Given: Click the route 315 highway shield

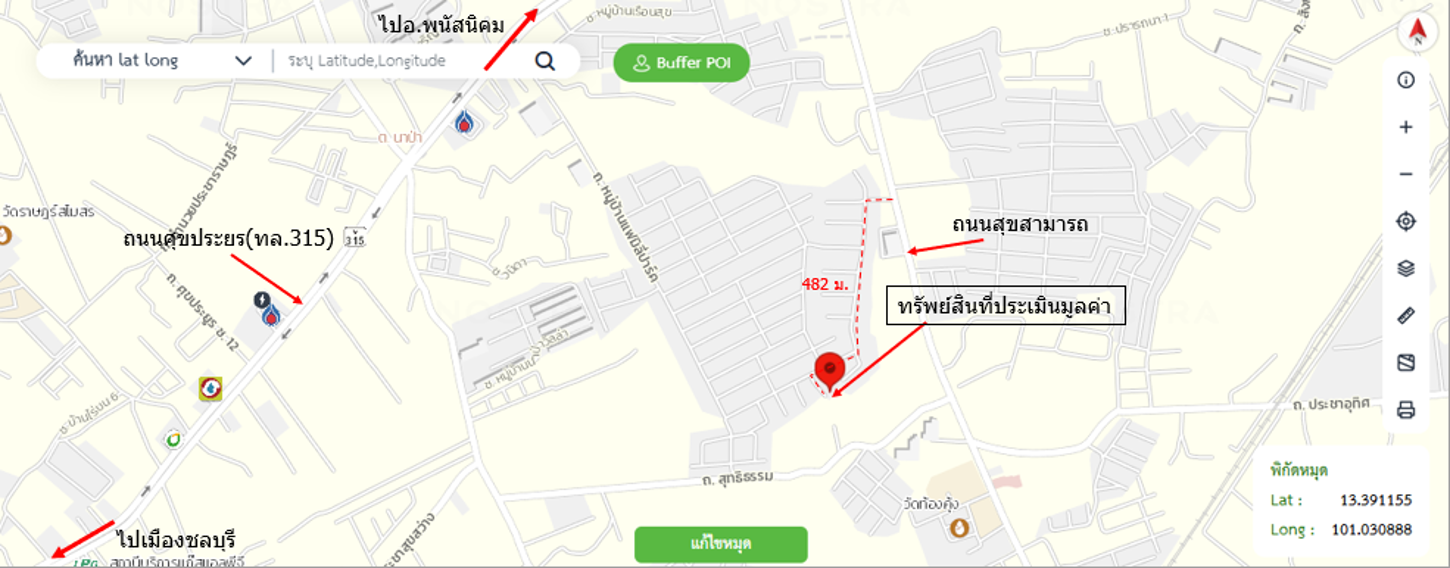Looking at the screenshot, I should coord(353,238).
